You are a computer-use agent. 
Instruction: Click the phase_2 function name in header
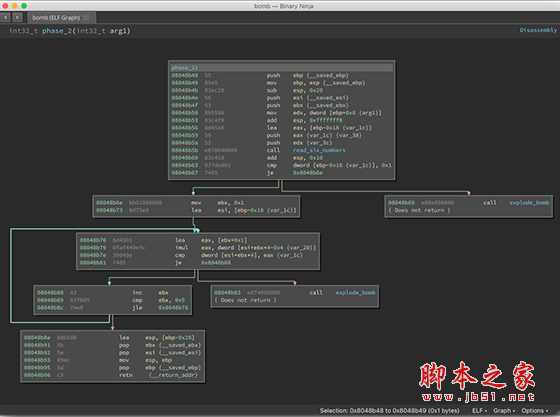[57, 31]
